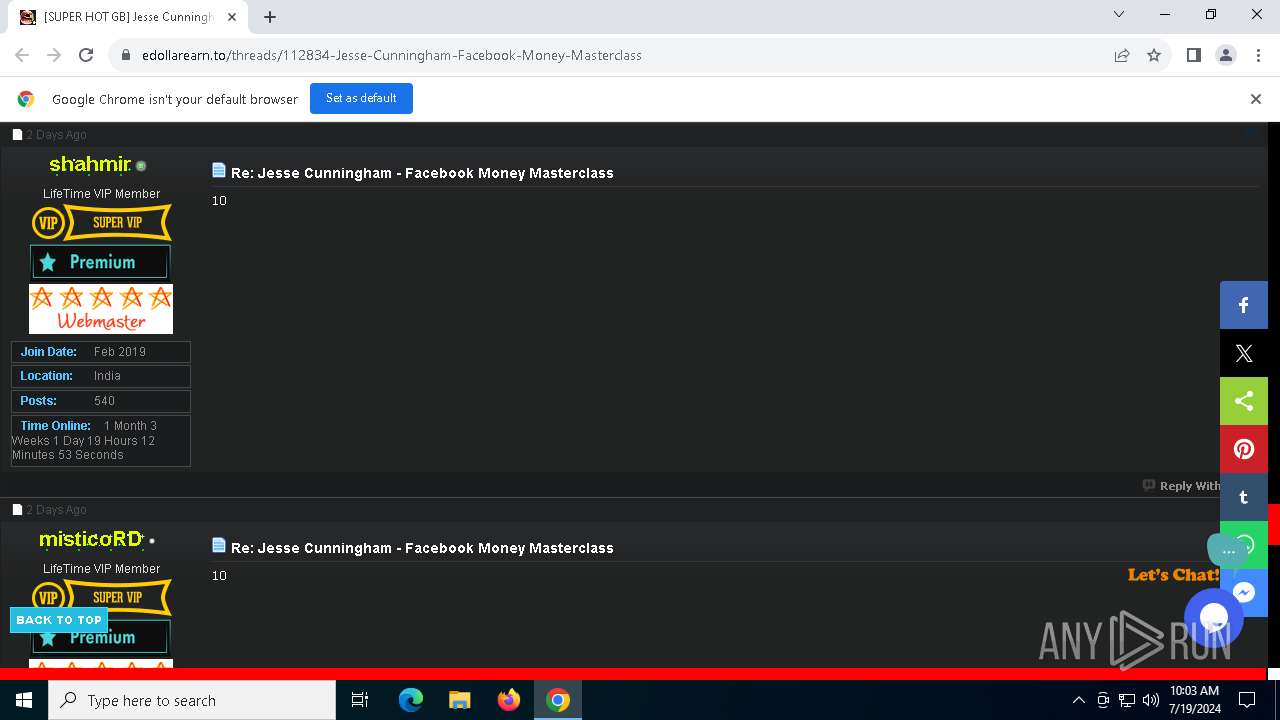Click shahmir's SUPER VIP badge

click(x=101, y=222)
